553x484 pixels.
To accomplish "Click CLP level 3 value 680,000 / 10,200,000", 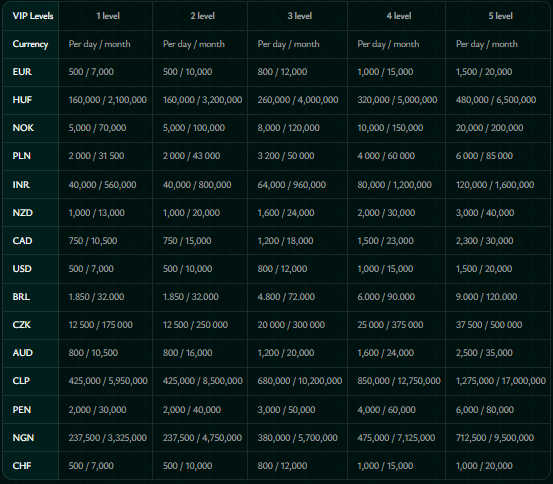I will click(299, 381).
